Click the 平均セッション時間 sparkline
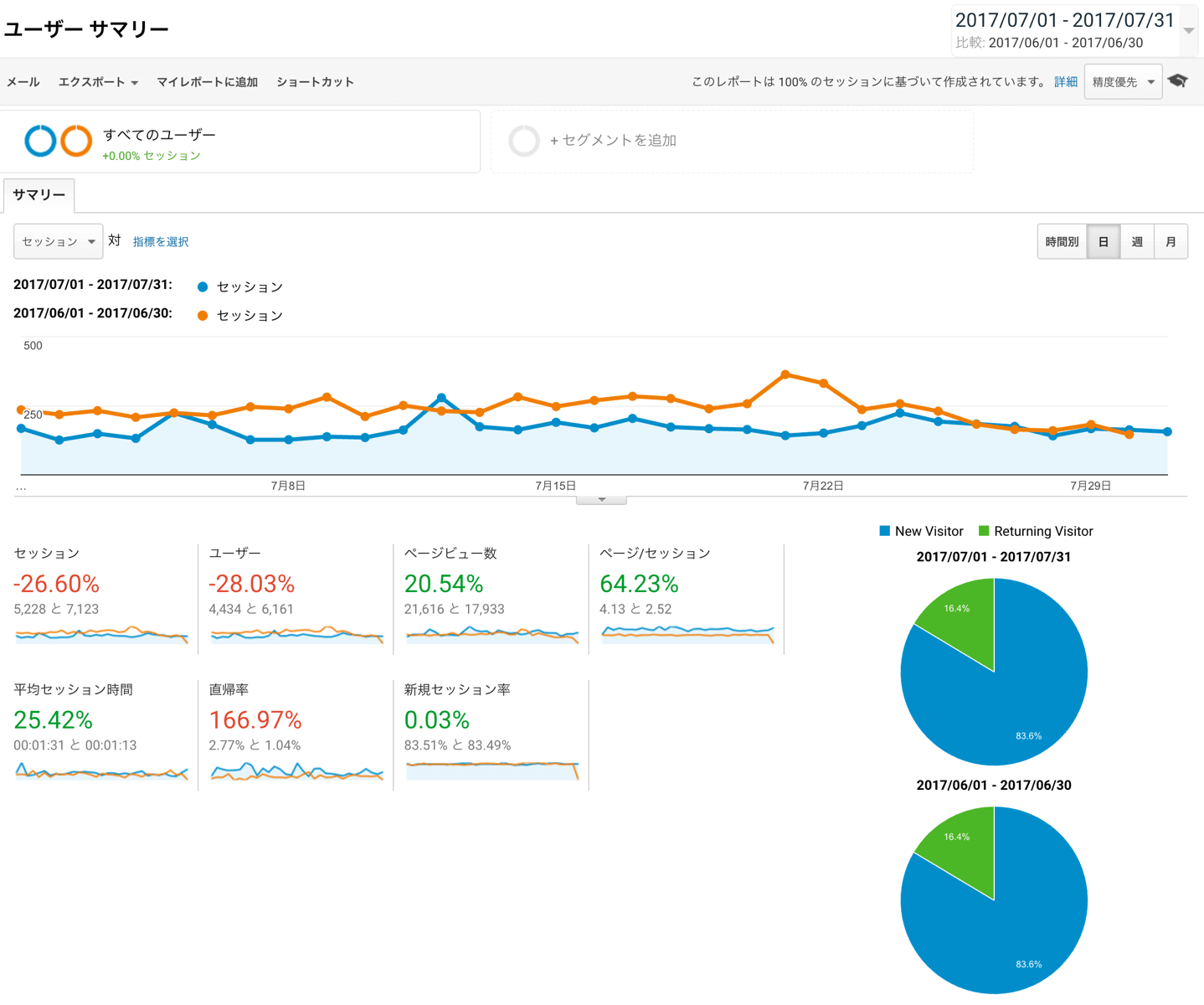The image size is (1204, 1005). (101, 770)
